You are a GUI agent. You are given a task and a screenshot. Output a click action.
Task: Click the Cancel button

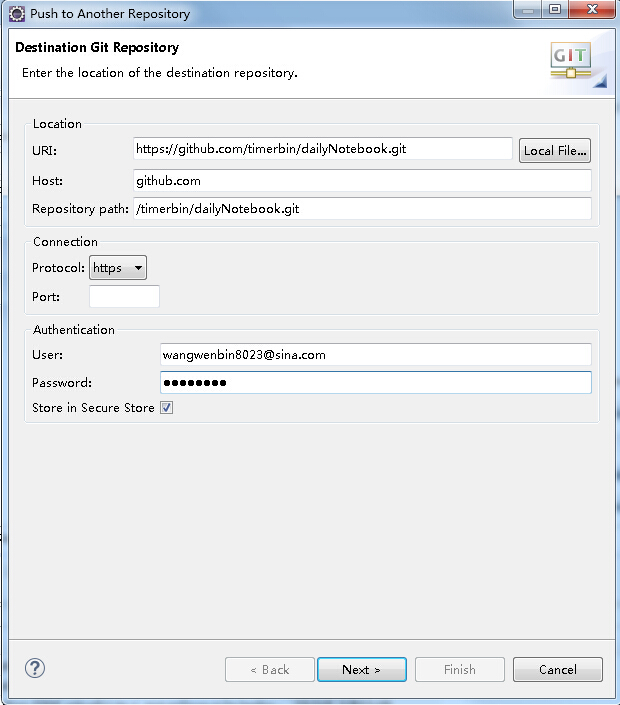click(558, 669)
